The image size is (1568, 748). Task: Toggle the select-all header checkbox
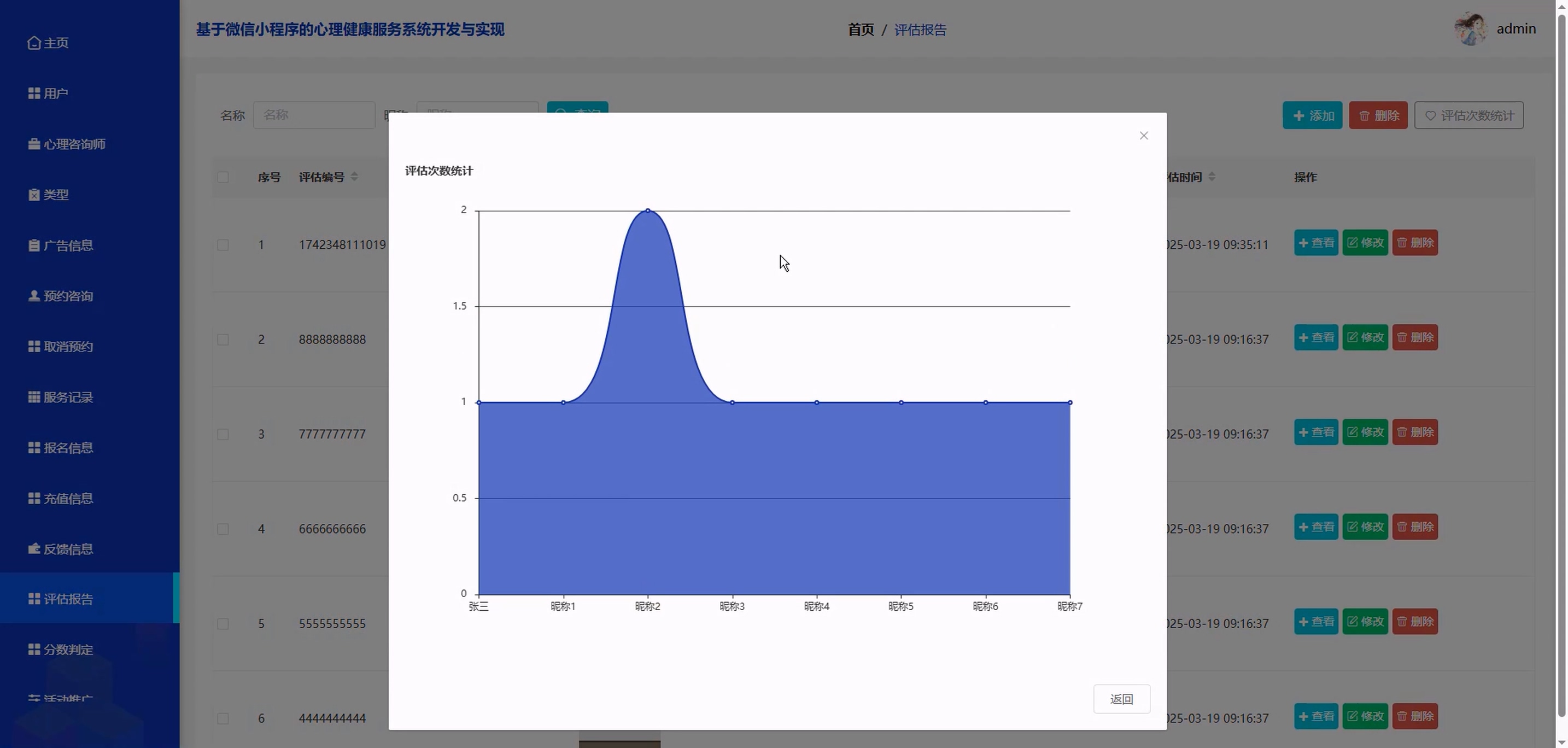[223, 177]
